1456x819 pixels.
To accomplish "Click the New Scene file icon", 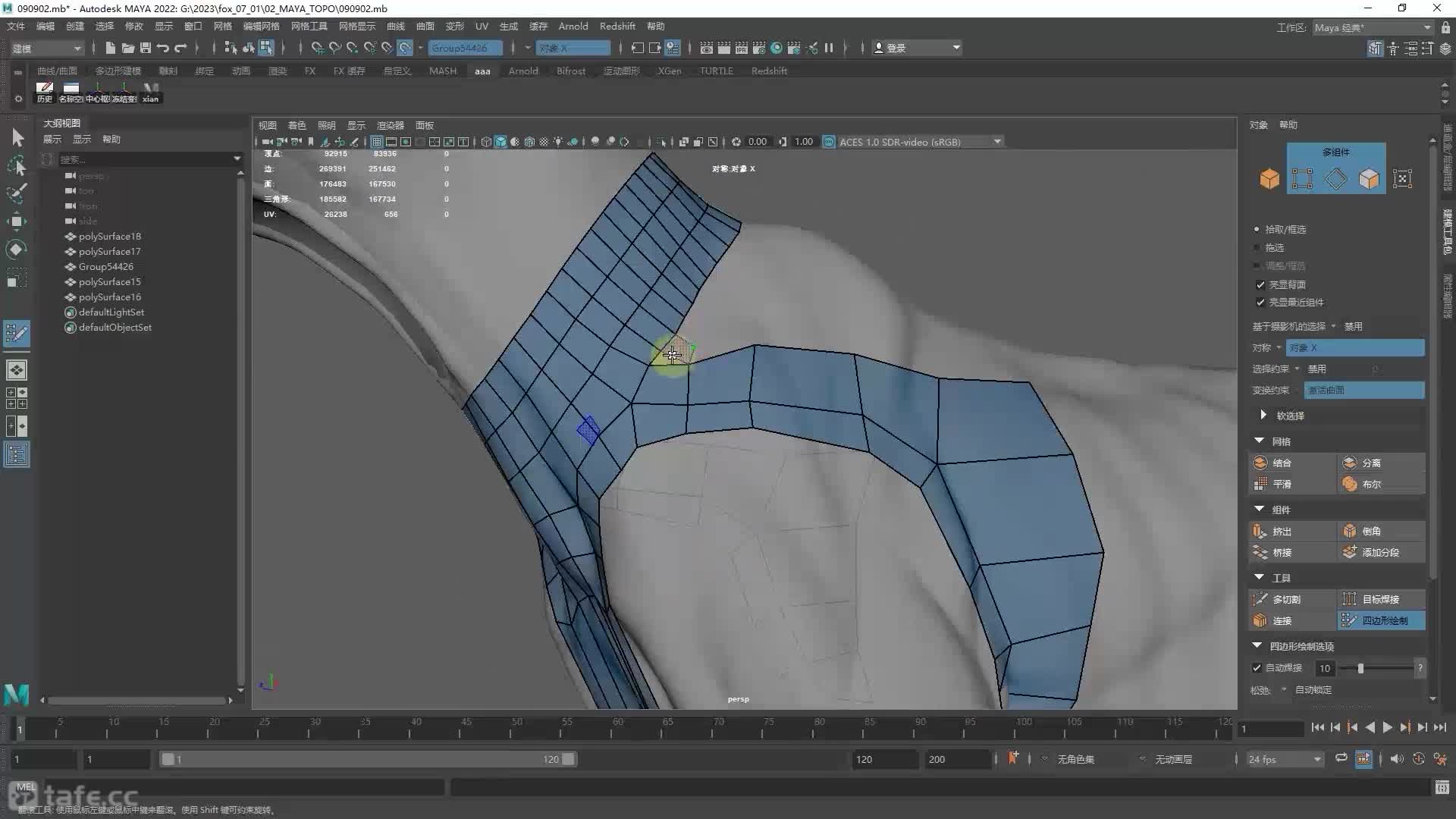I will click(110, 48).
